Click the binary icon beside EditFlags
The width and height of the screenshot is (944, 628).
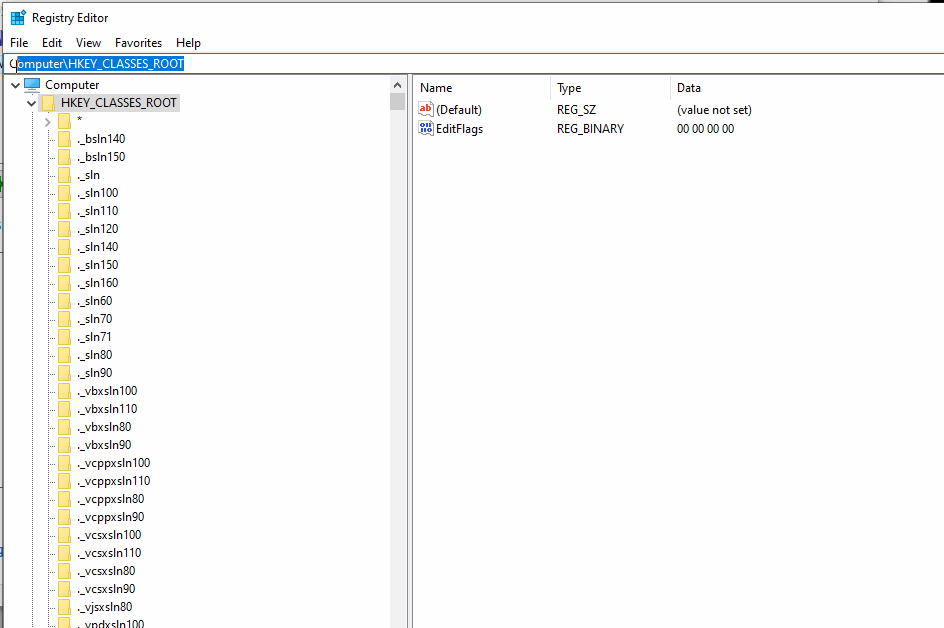[x=426, y=128]
